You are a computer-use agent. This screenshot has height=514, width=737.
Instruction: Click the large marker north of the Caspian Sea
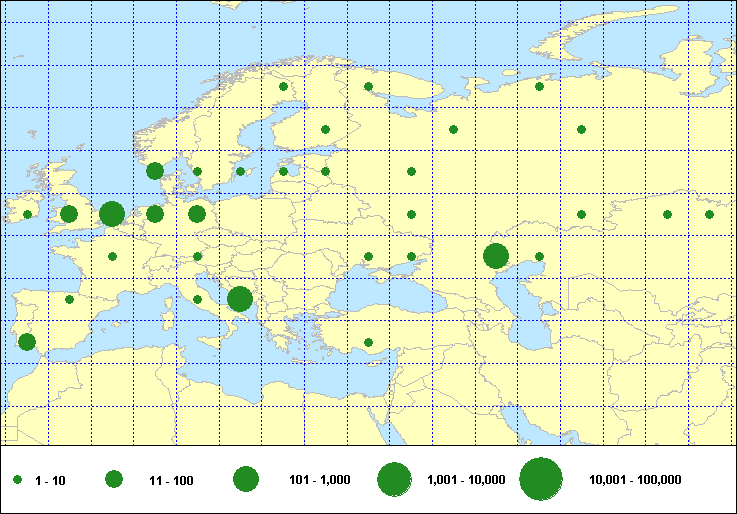click(x=496, y=256)
